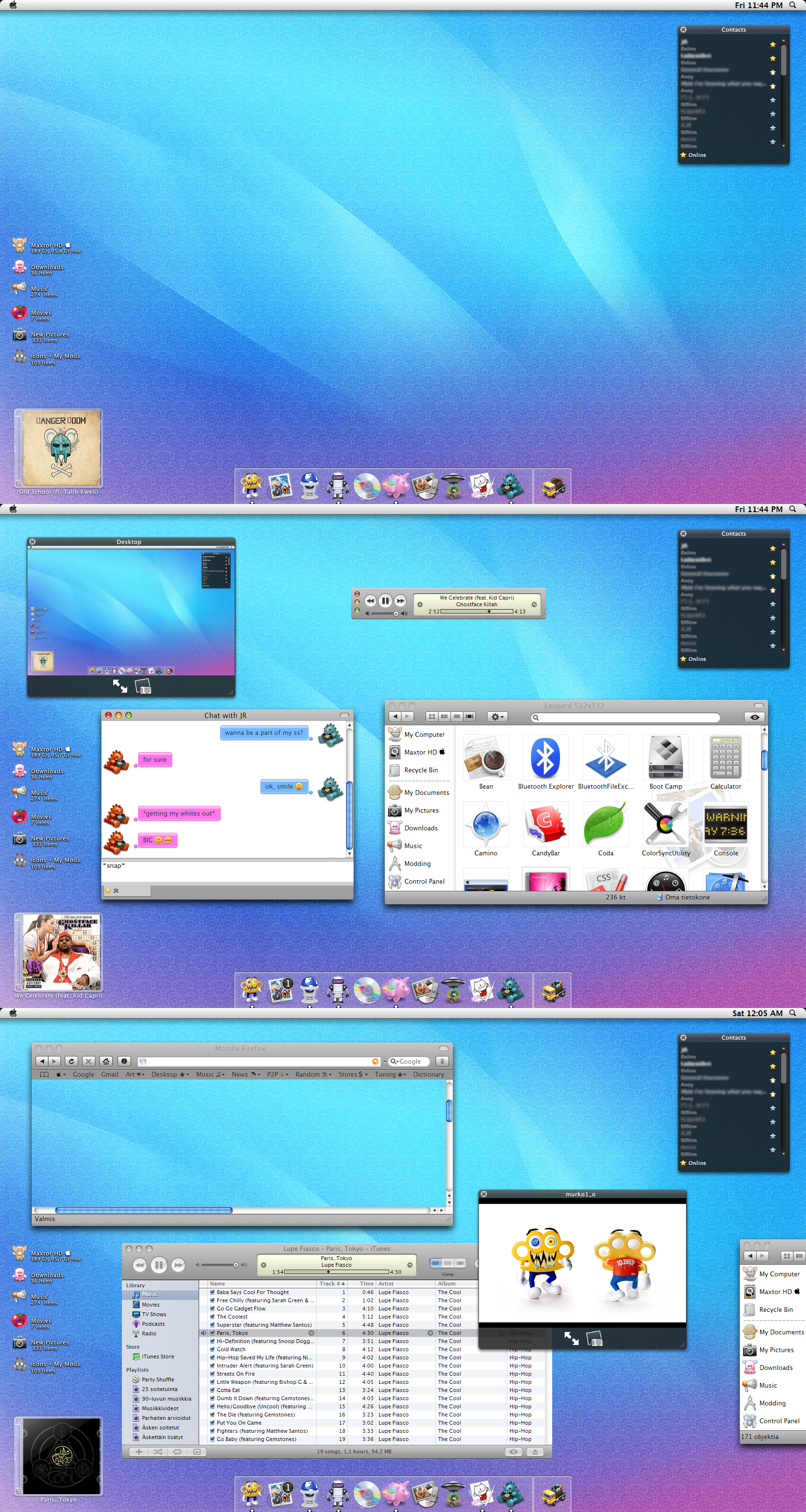Add new playlist with iTunes plus button
The width and height of the screenshot is (806, 1512).
(x=139, y=1452)
